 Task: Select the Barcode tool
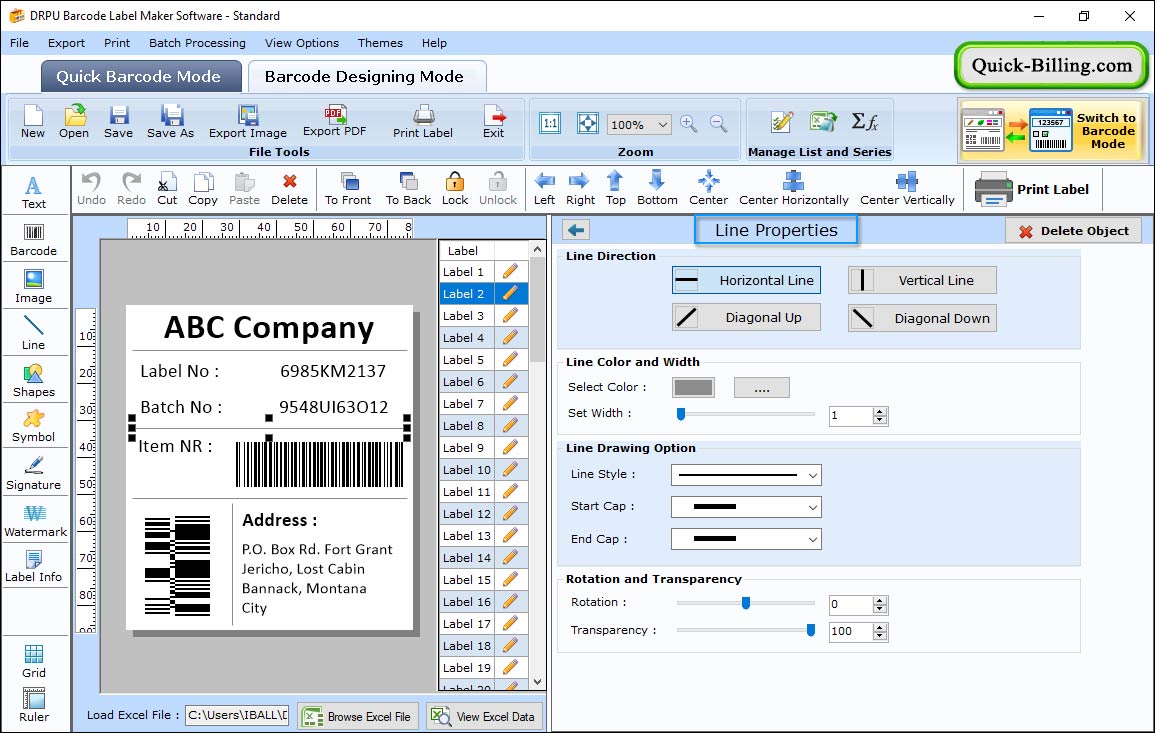(x=33, y=240)
